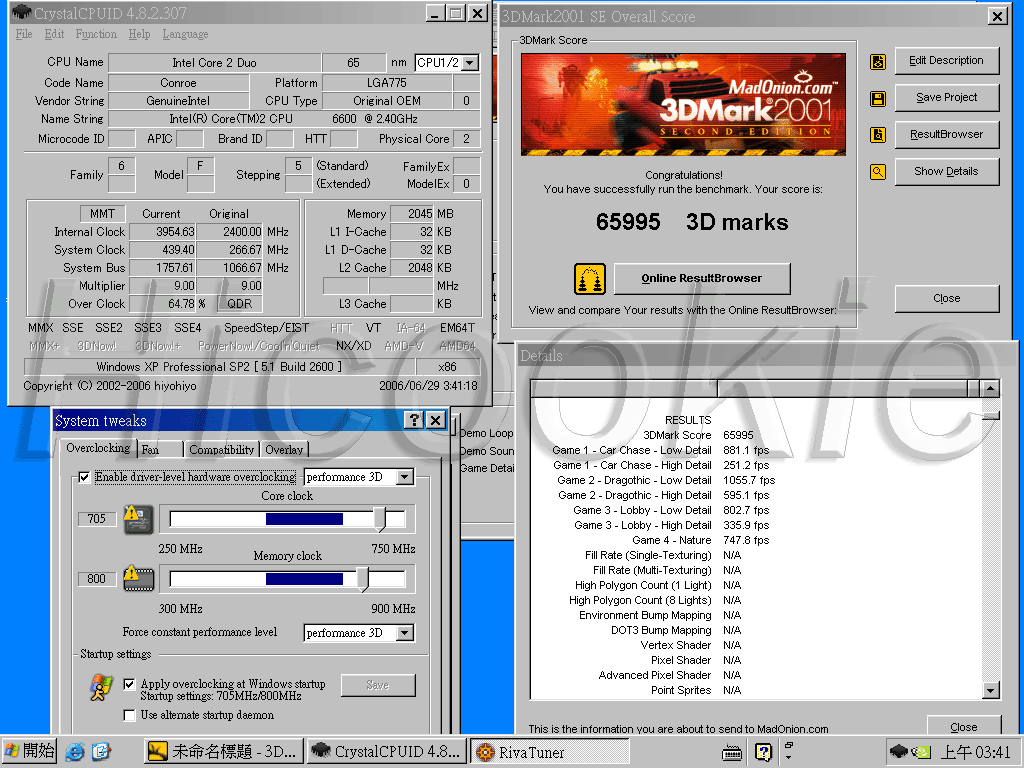Switch to the 3DMark taskbar button
Viewport: 1024px width, 768px height.
coord(225,752)
